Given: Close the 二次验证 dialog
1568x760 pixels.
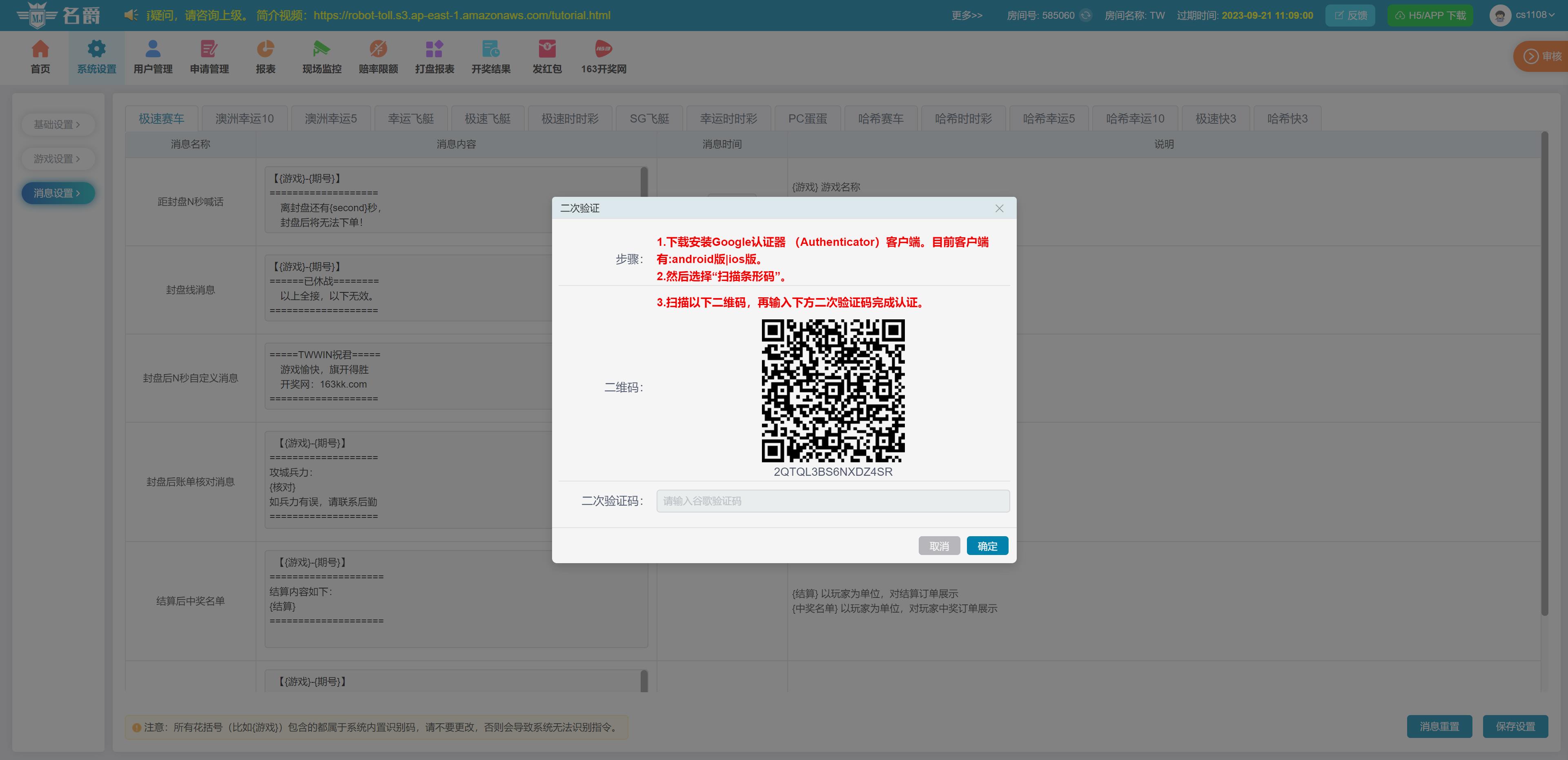Looking at the screenshot, I should coord(999,208).
